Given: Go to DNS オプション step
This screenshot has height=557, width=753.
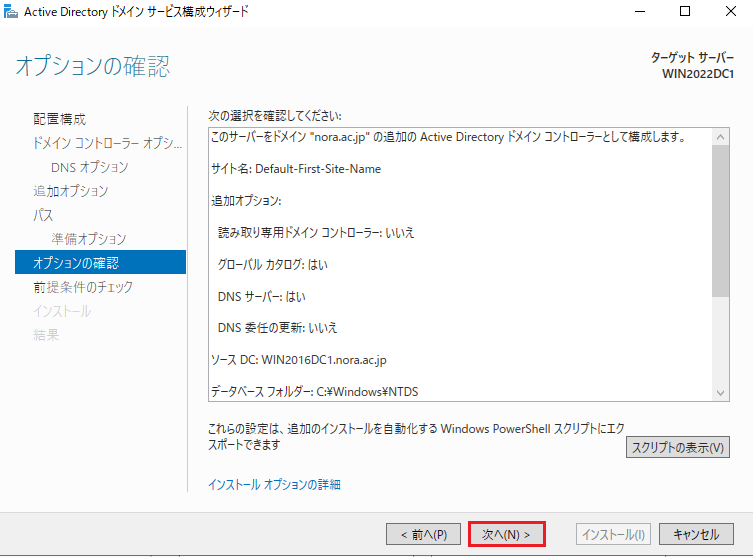Looking at the screenshot, I should tap(90, 167).
